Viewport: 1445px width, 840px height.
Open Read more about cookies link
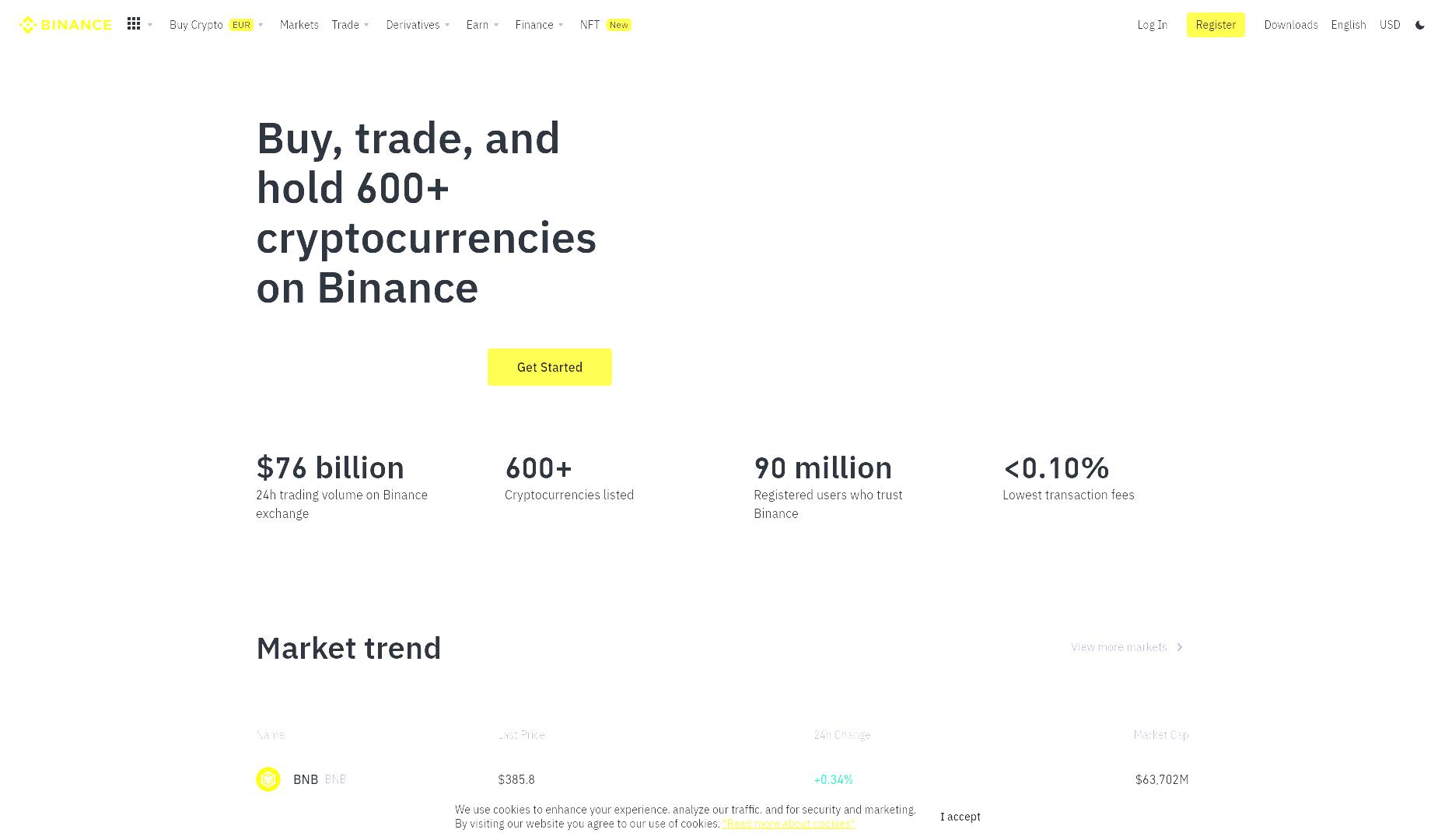pos(789,824)
